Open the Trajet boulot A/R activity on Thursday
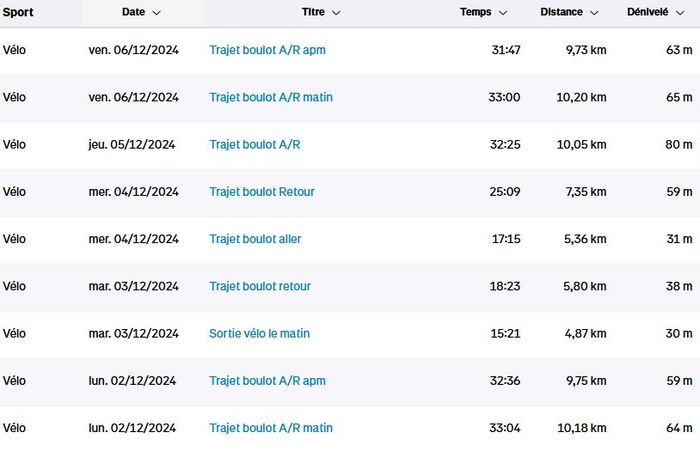The width and height of the screenshot is (700, 451). (x=254, y=144)
